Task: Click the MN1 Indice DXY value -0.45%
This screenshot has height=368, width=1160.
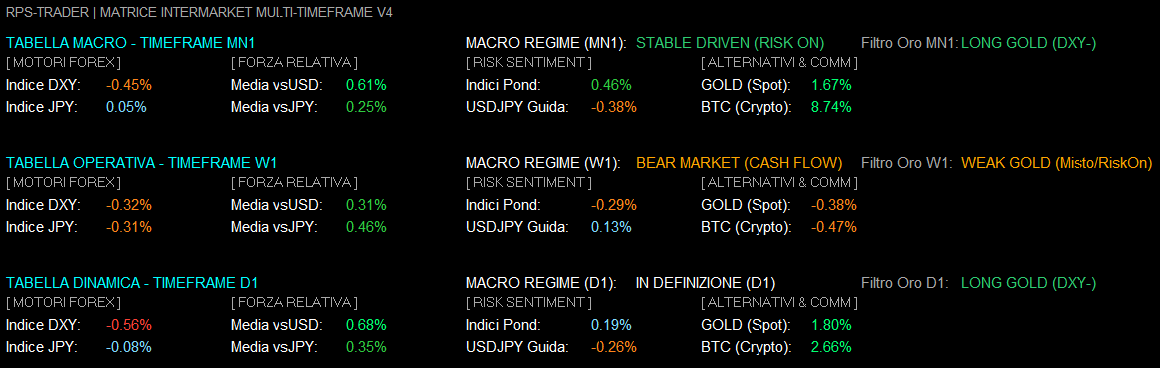Action: click(x=129, y=85)
